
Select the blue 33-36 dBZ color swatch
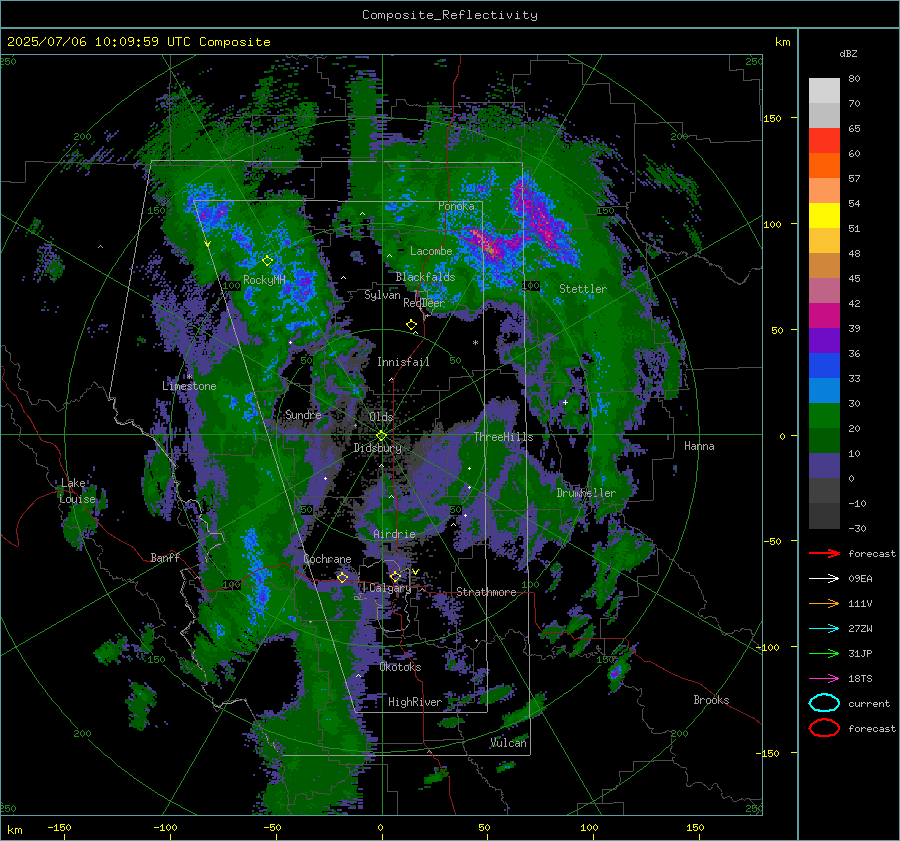coord(824,366)
